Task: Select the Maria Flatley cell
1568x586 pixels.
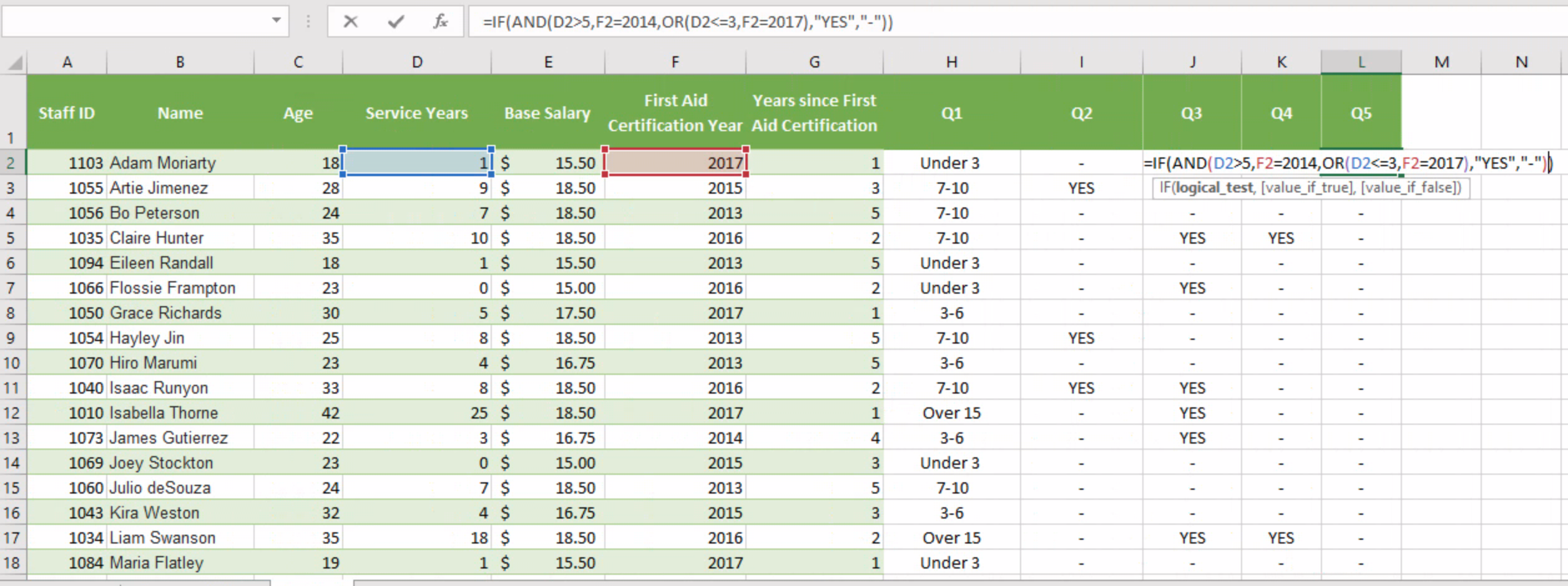Action: [x=180, y=563]
